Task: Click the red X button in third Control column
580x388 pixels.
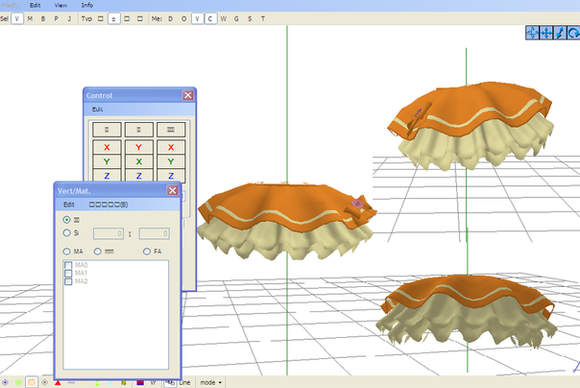Action: click(x=171, y=147)
